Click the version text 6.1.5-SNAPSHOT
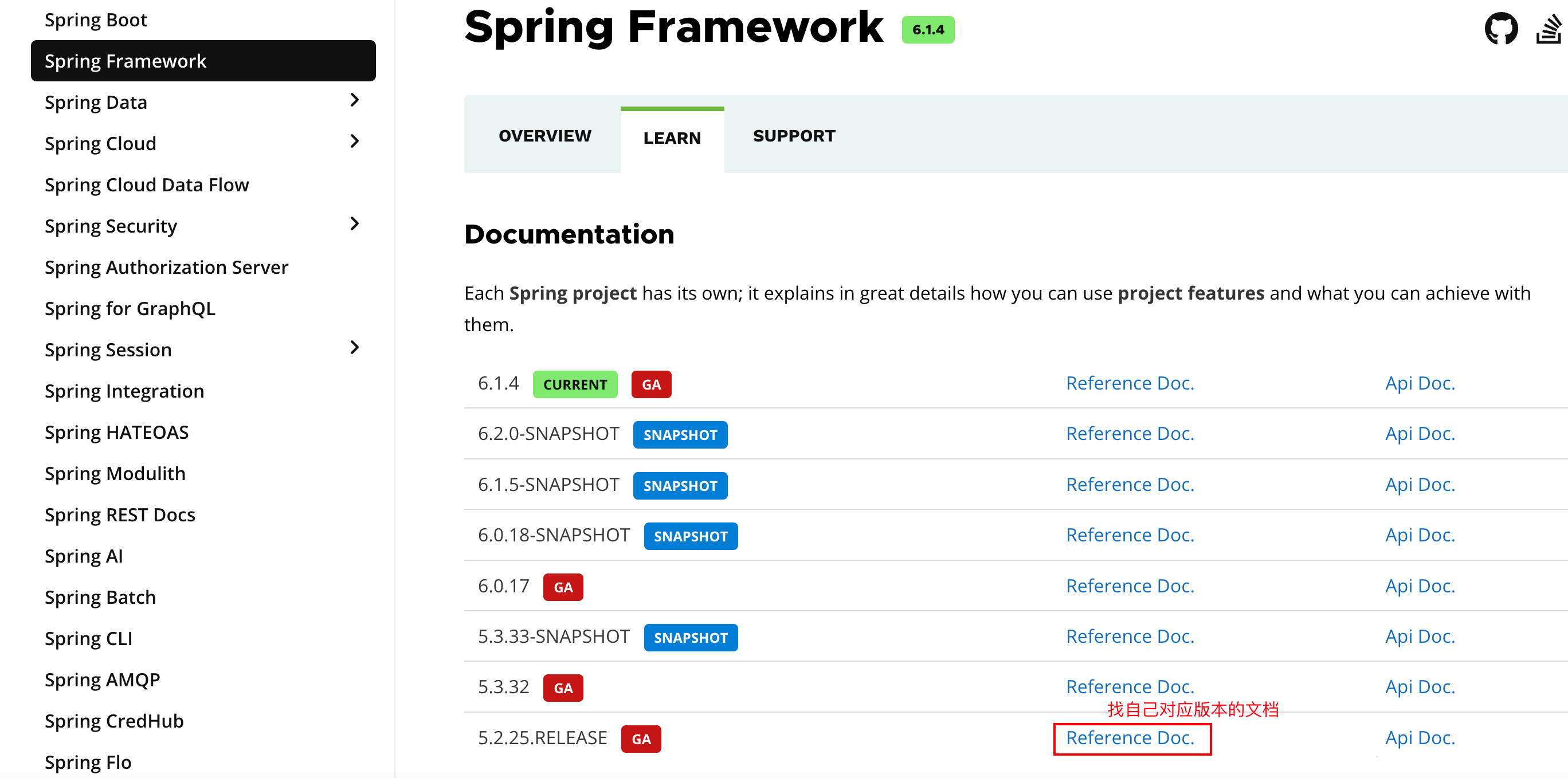This screenshot has height=778, width=1568. click(x=548, y=485)
